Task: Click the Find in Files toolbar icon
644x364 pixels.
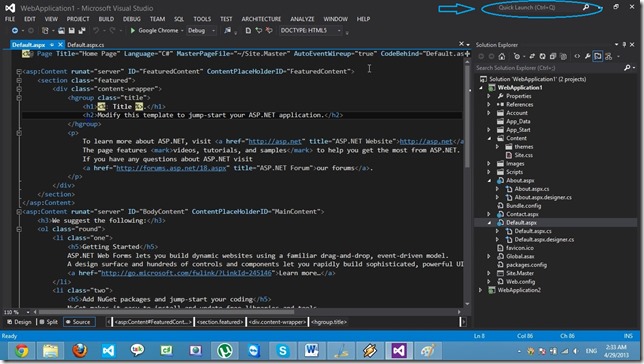Action: pyautogui.click(x=228, y=30)
